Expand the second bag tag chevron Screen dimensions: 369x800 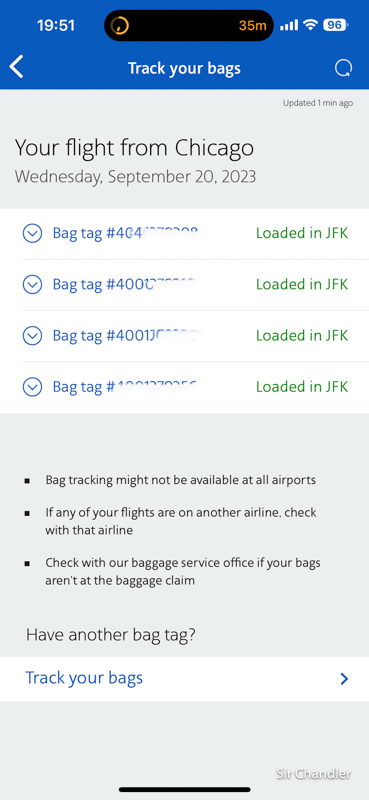click(33, 285)
